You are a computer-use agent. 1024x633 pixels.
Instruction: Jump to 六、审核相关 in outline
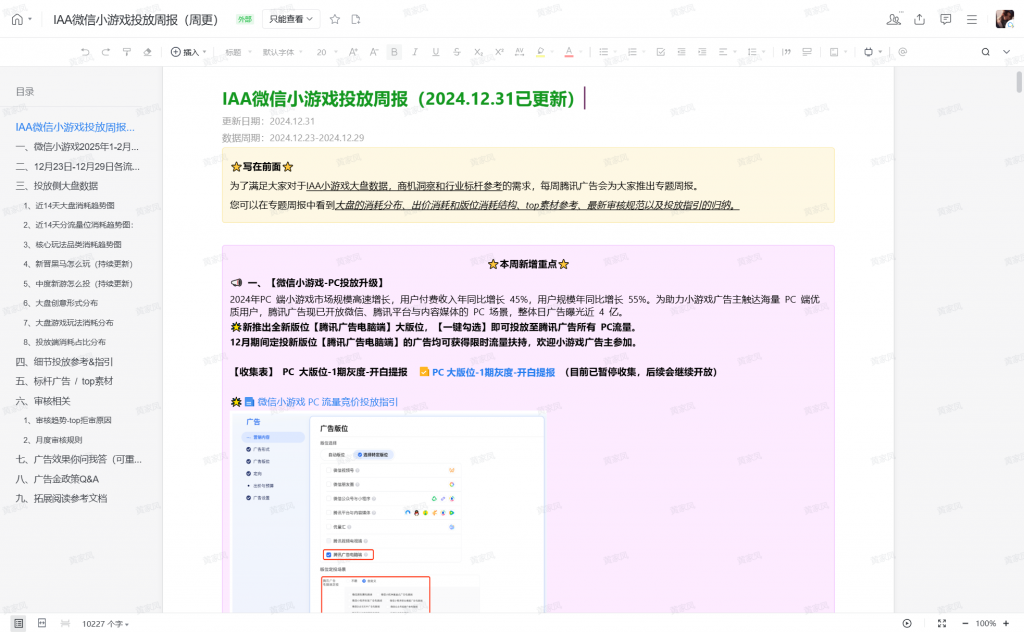tap(42, 401)
